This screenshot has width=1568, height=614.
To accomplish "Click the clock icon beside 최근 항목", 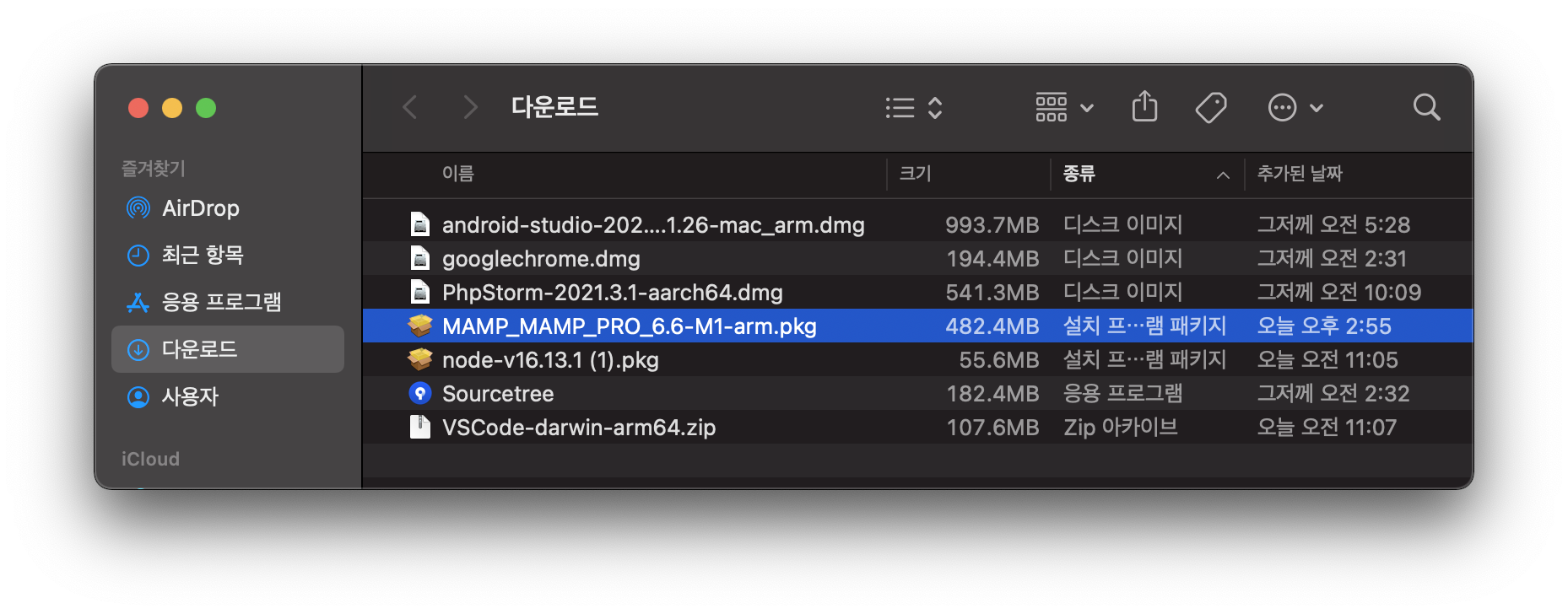I will pyautogui.click(x=138, y=255).
